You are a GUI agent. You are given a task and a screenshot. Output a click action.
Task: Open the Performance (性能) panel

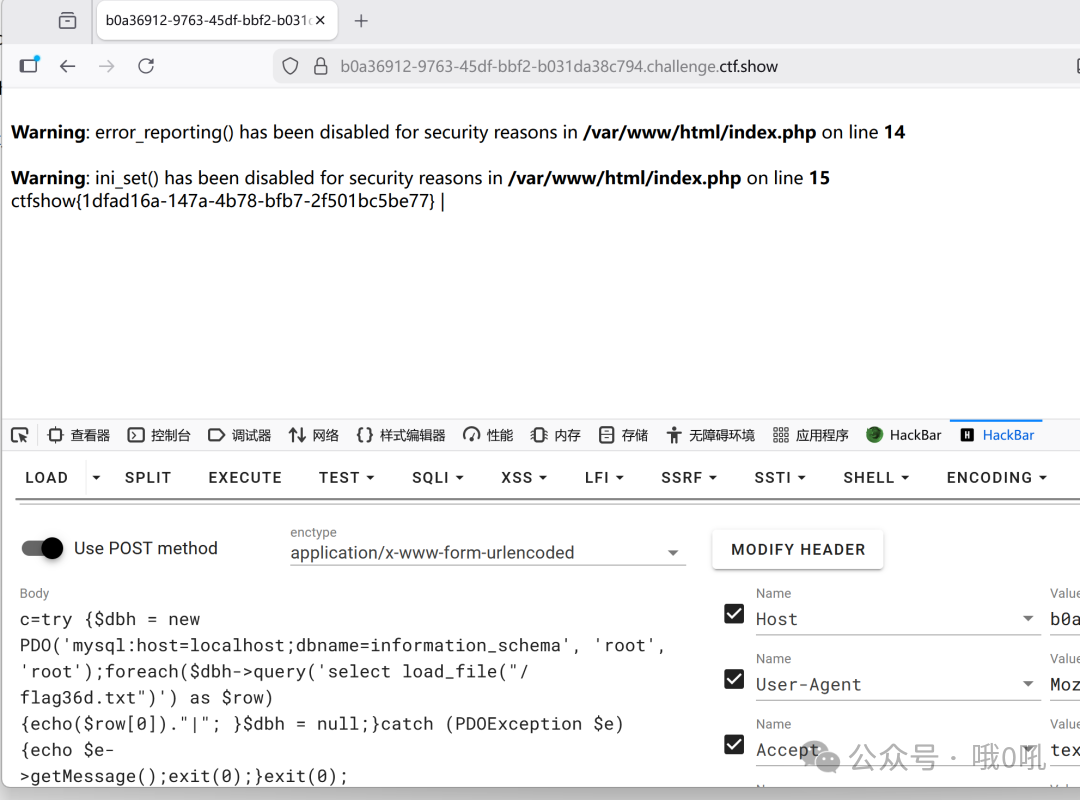click(488, 435)
